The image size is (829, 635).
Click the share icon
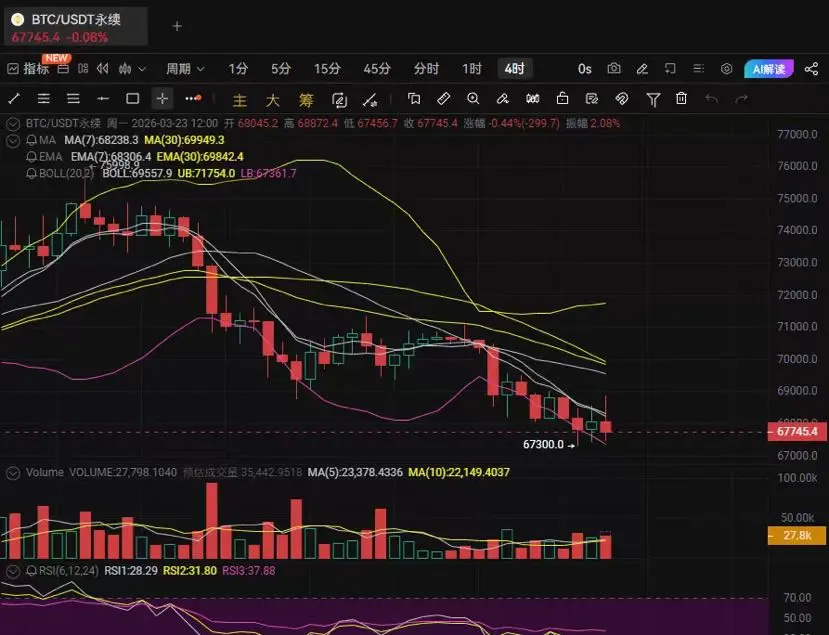pos(811,69)
